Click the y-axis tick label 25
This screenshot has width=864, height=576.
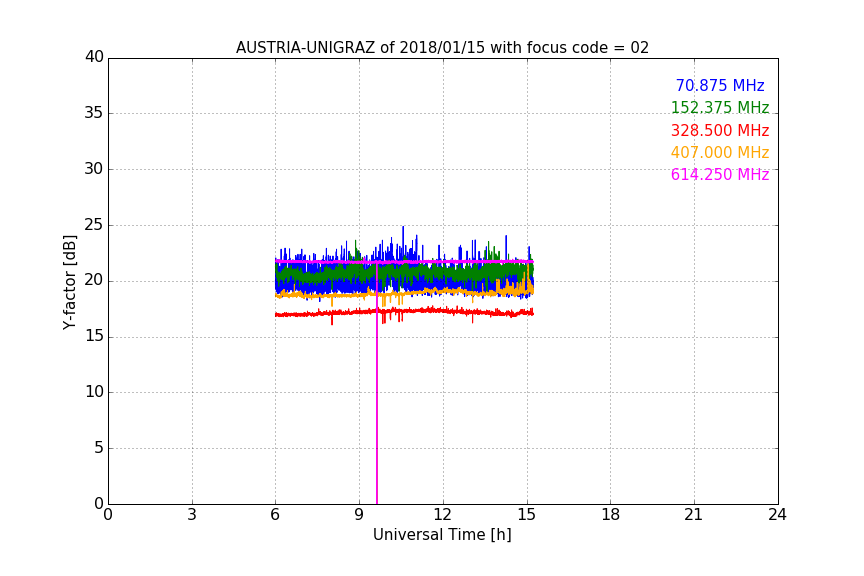(x=94, y=225)
